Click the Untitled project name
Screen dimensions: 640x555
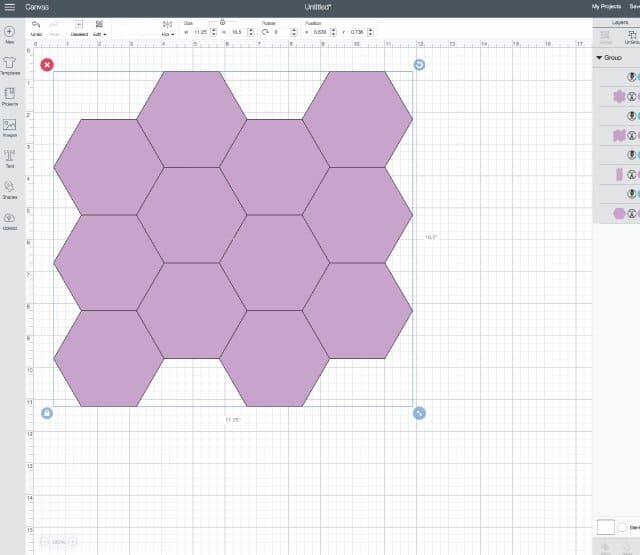click(318, 7)
